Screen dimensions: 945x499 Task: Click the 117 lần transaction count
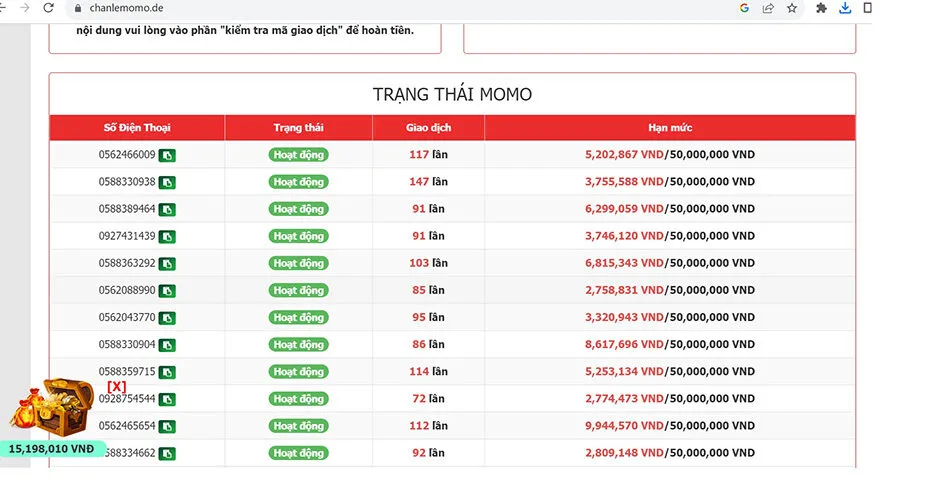(429, 155)
